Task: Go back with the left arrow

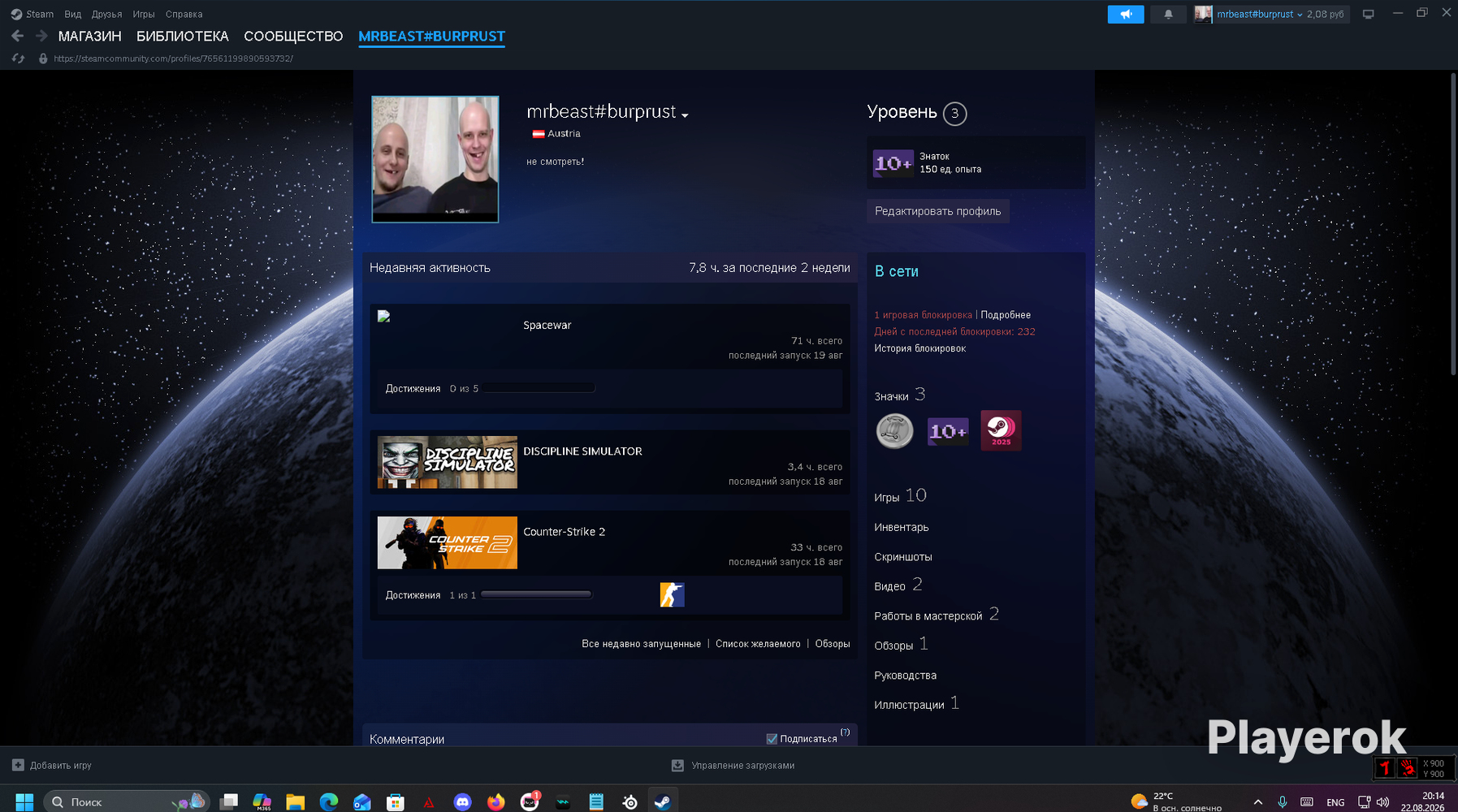Action: tap(18, 36)
